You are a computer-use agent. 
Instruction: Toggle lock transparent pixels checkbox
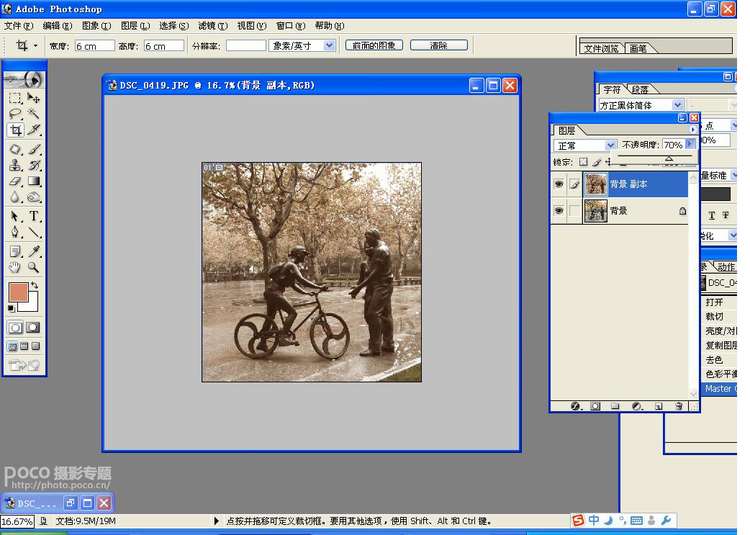(583, 162)
